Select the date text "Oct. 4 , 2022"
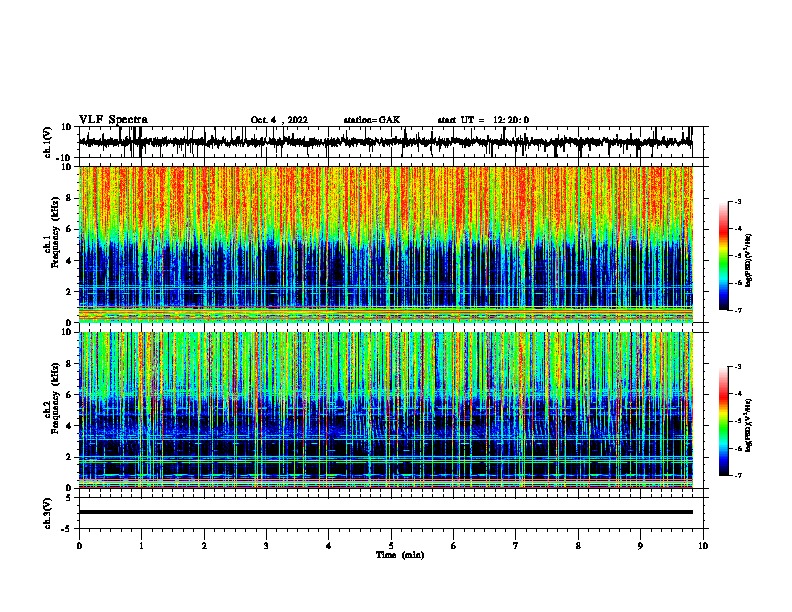This screenshot has height=612, width=792. tap(279, 120)
